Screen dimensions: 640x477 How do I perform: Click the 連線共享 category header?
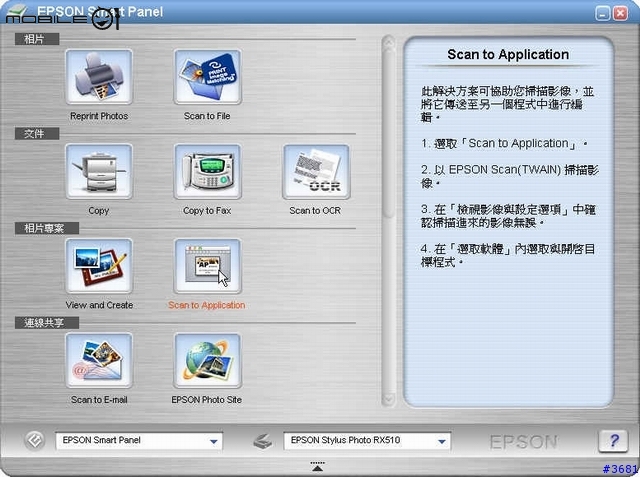[x=47, y=323]
